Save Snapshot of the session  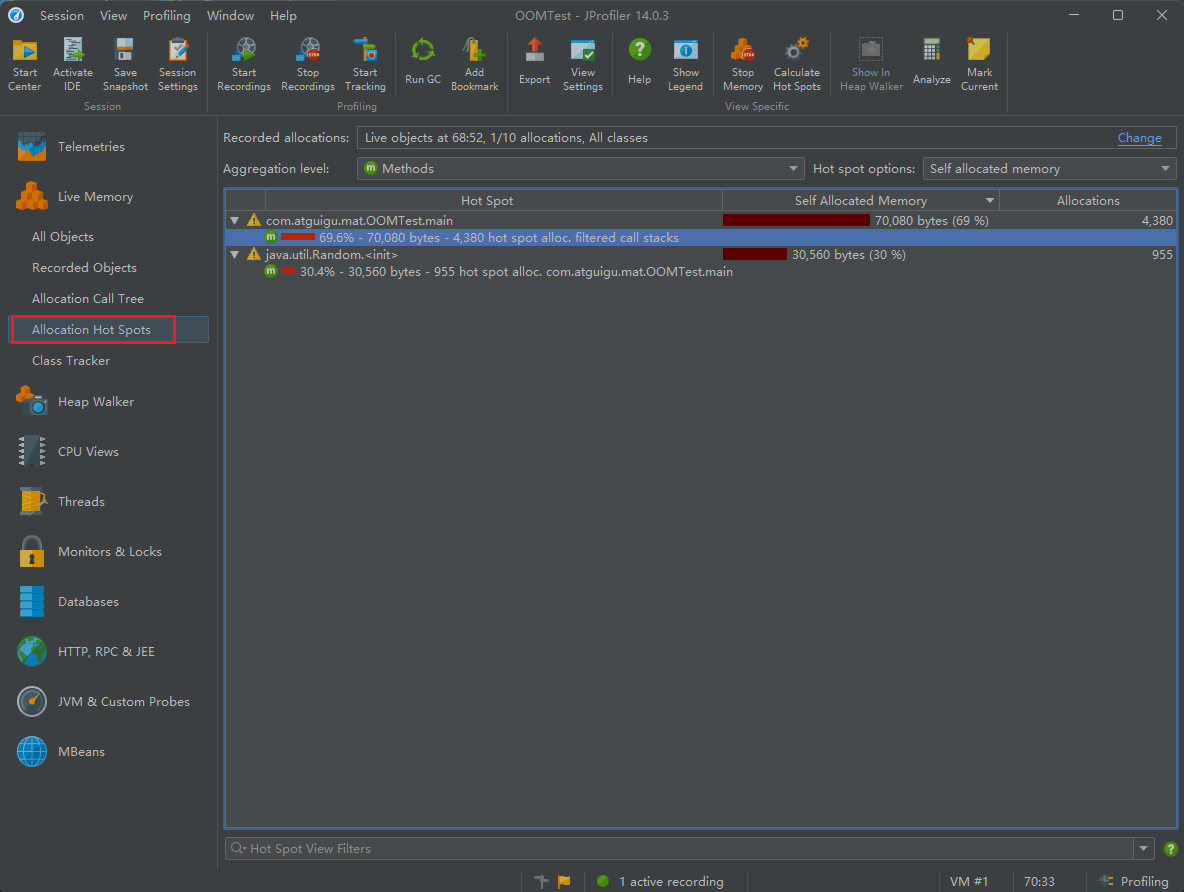coord(125,64)
